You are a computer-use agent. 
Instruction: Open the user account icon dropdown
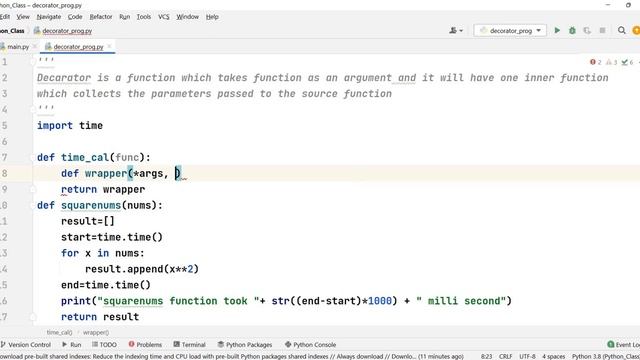coord(456,31)
